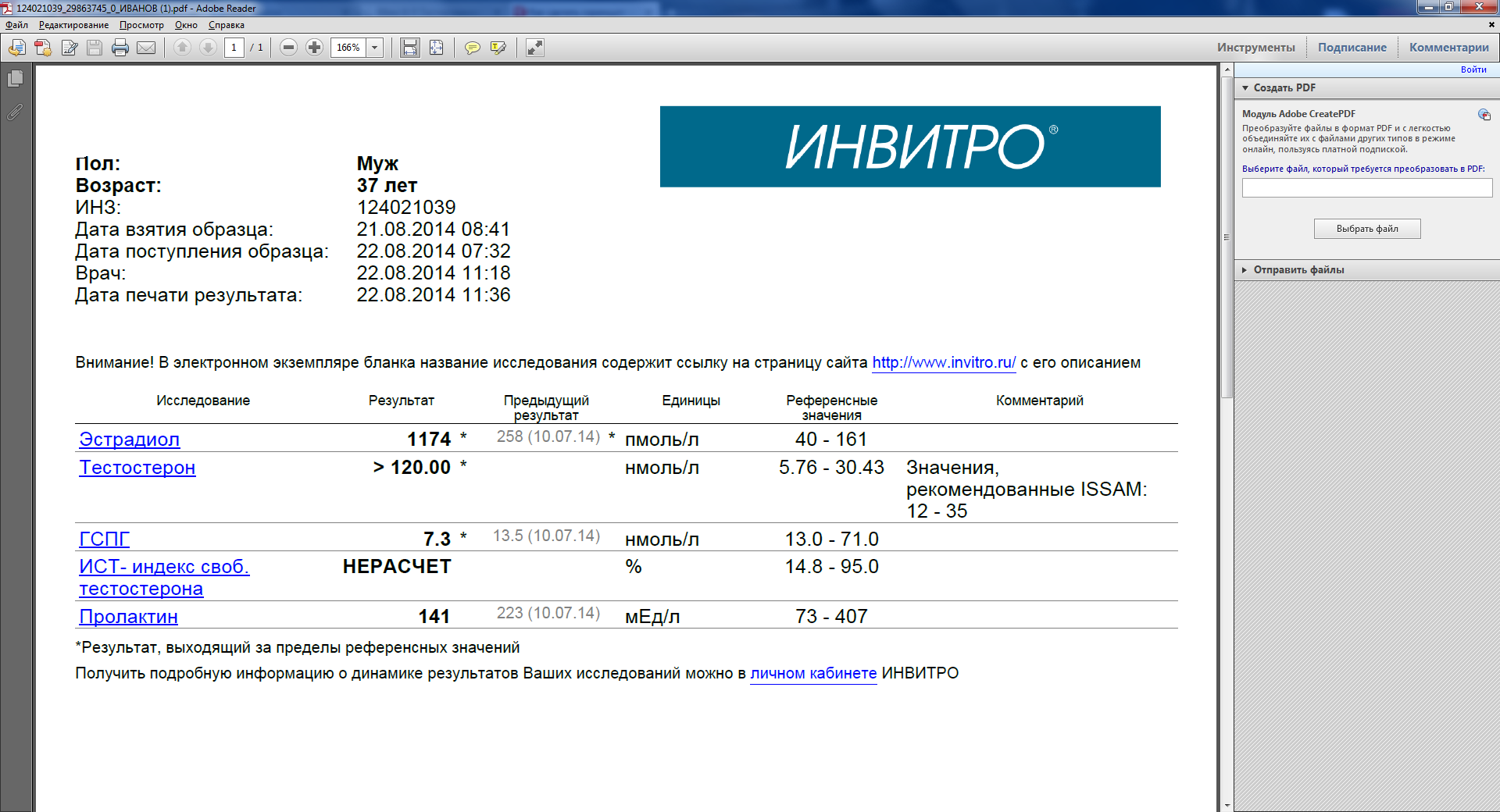Click the edit/sign document toolbar icon
The image size is (1500, 812).
click(x=70, y=48)
